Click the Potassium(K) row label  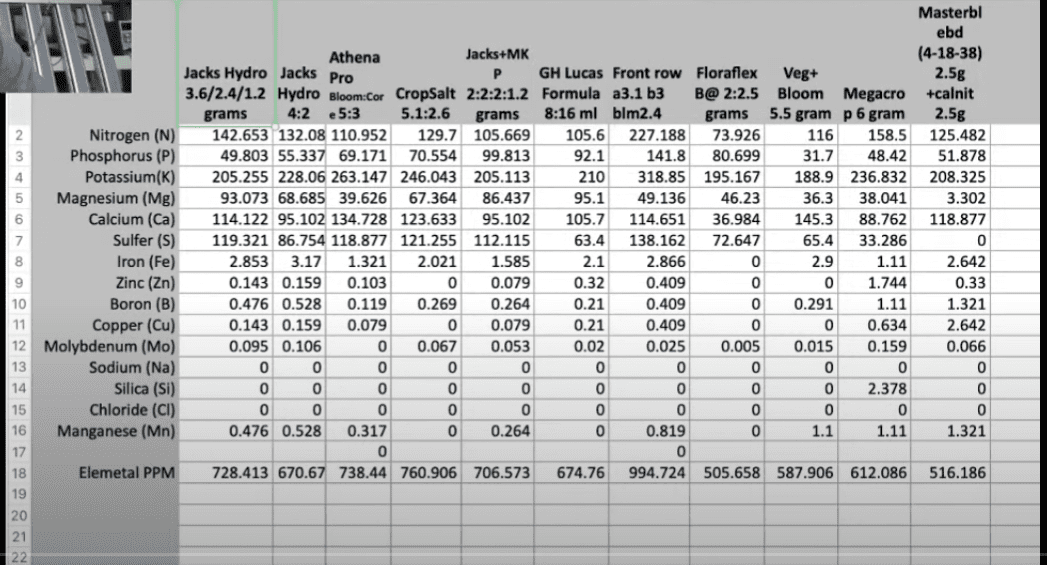[130, 178]
